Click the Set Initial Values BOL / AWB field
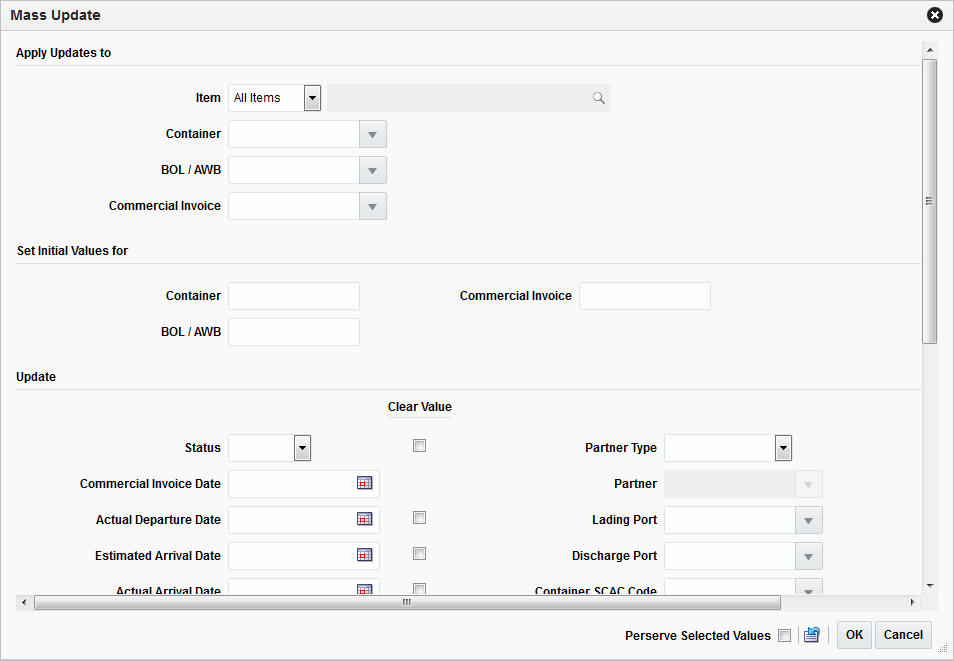Image resolution: width=954 pixels, height=661 pixels. click(x=294, y=332)
